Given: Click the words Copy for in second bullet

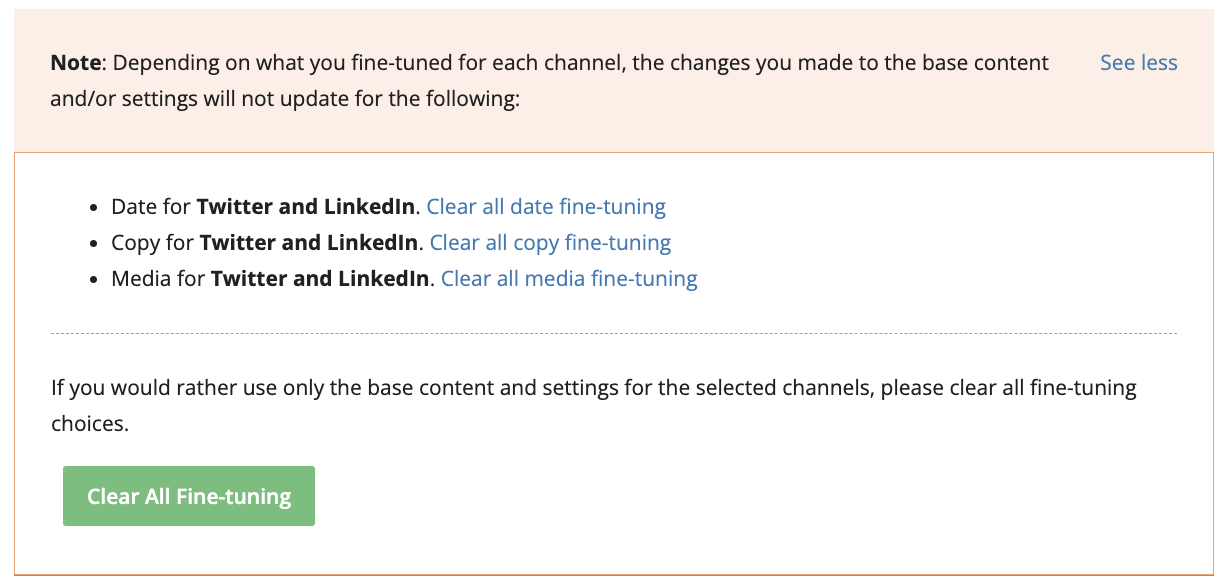Looking at the screenshot, I should click(153, 243).
